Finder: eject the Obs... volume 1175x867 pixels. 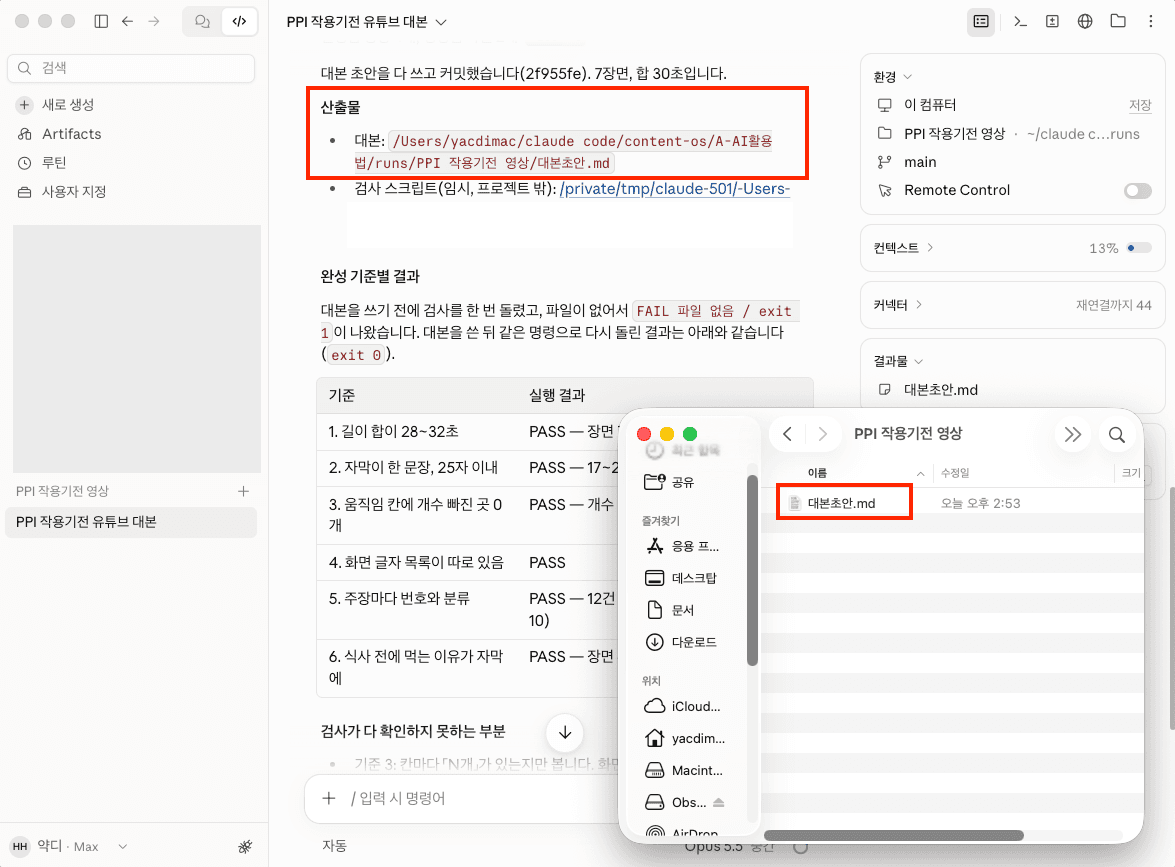(719, 803)
